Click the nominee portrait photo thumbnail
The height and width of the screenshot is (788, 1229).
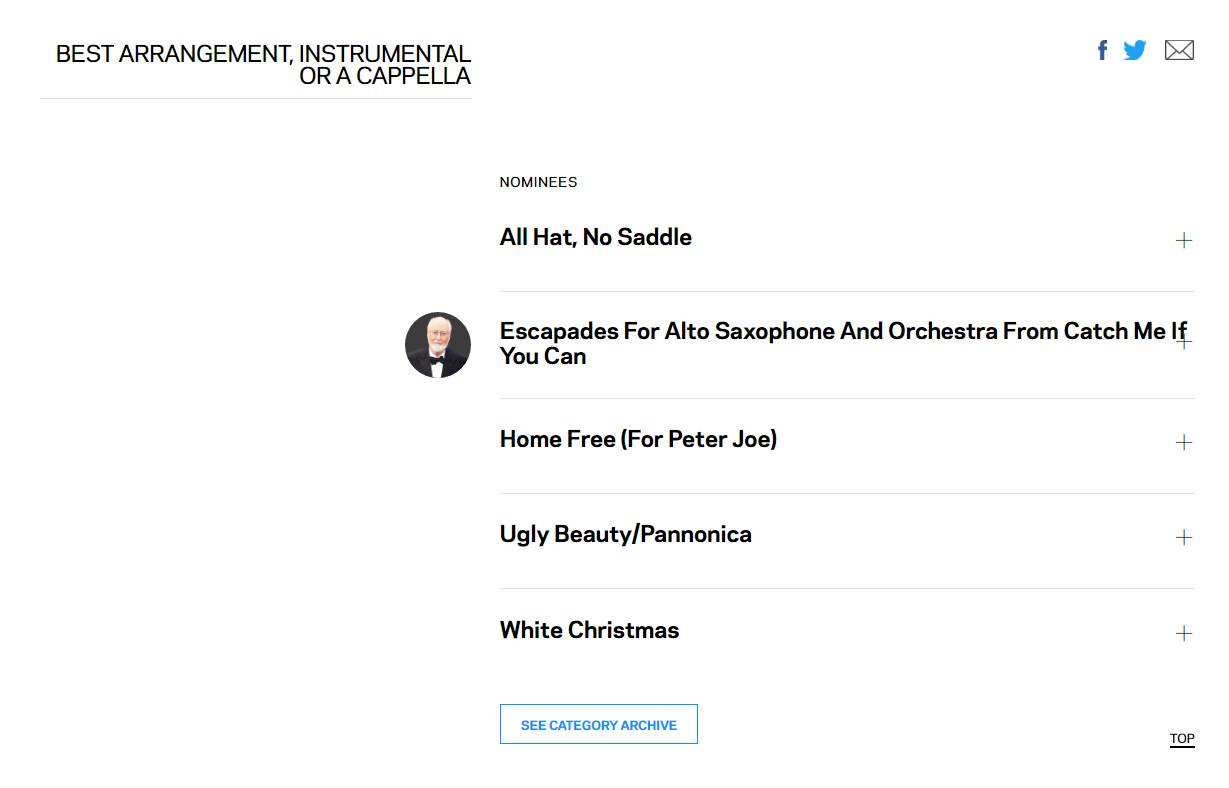[438, 345]
